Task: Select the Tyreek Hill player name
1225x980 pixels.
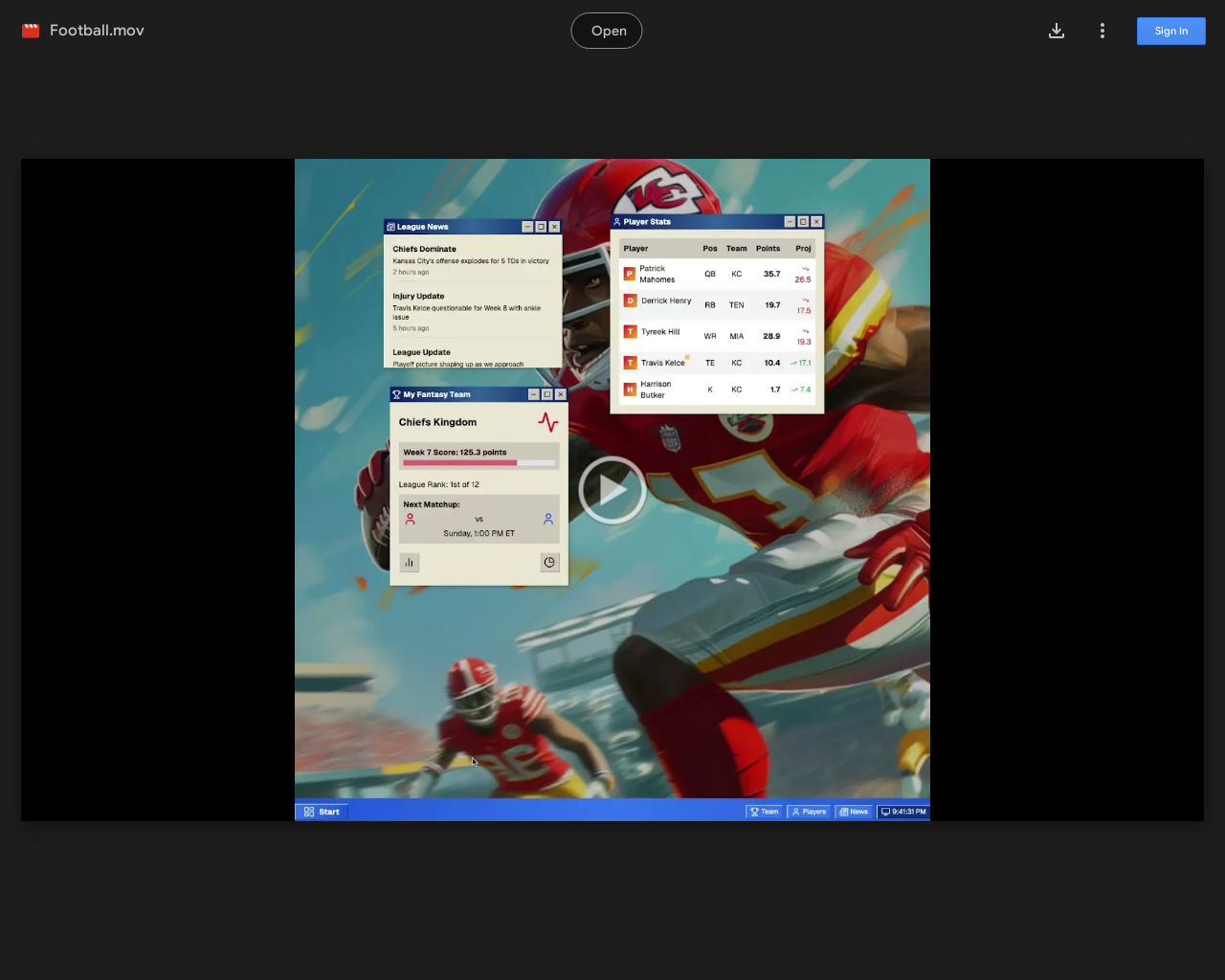Action: pyautogui.click(x=660, y=332)
